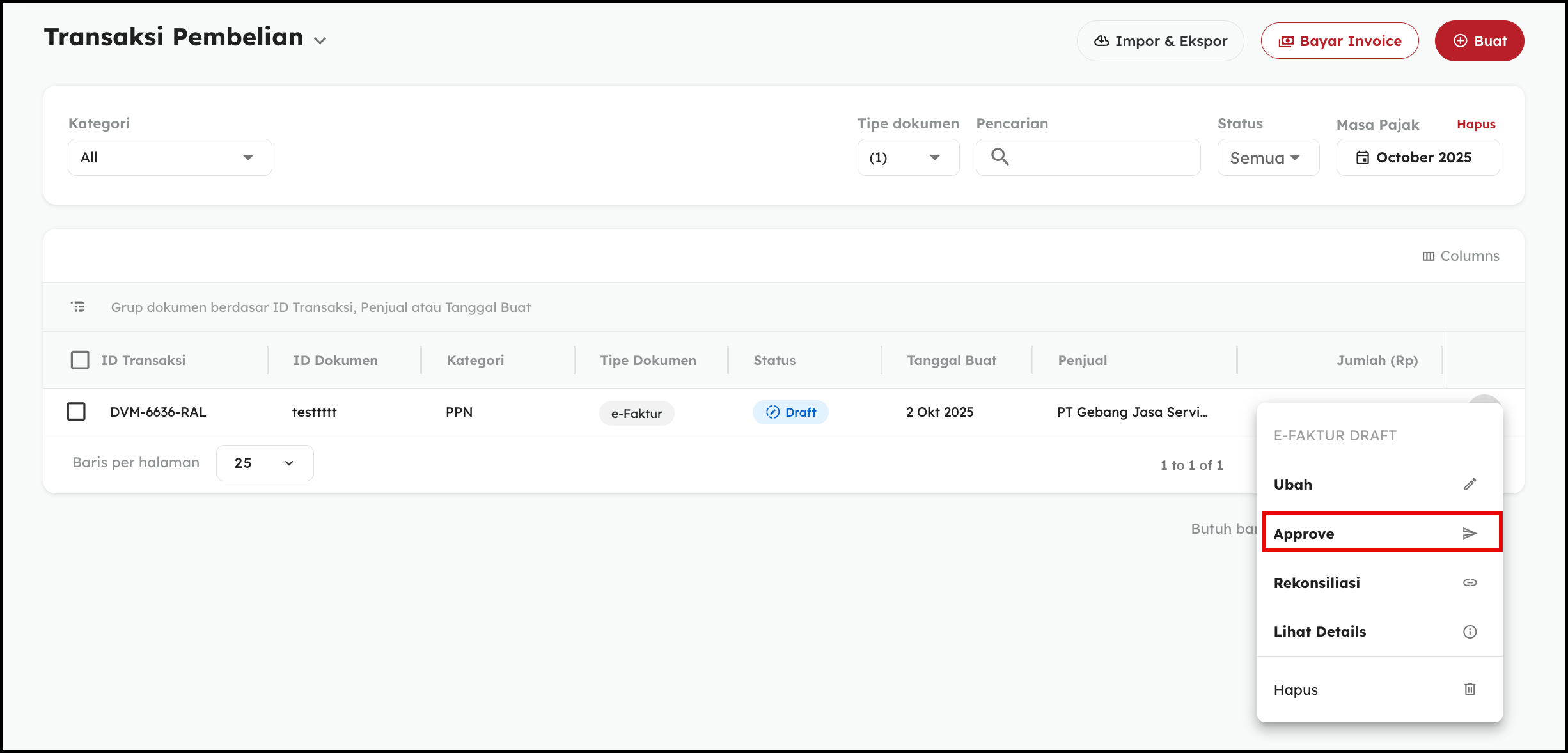
Task: Check the DVM-6636-RAL row checkbox
Action: tap(76, 411)
